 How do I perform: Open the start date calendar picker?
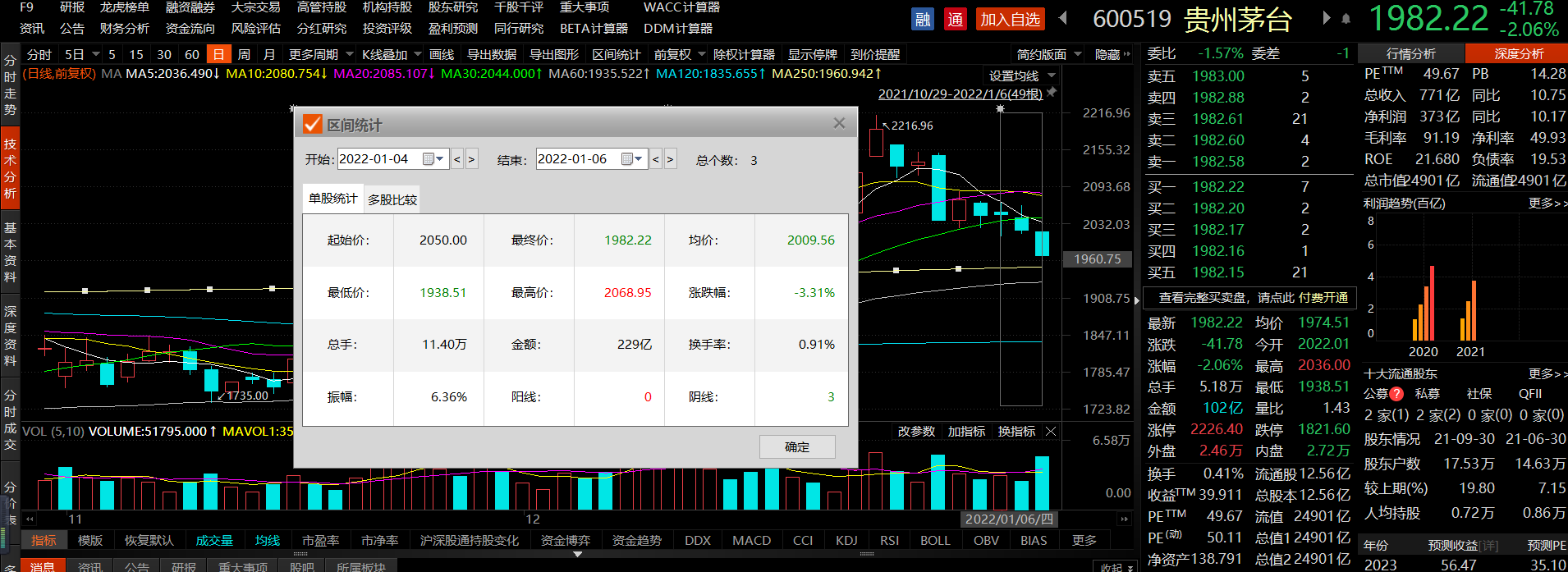(433, 159)
